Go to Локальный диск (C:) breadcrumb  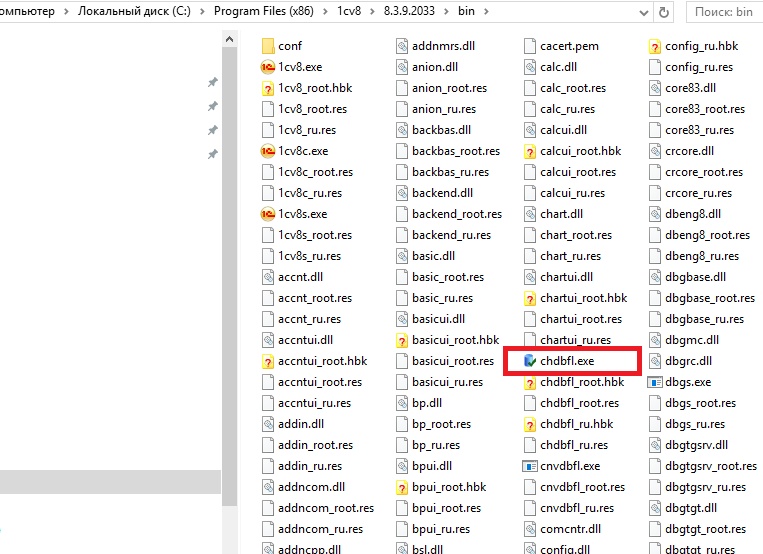[134, 11]
